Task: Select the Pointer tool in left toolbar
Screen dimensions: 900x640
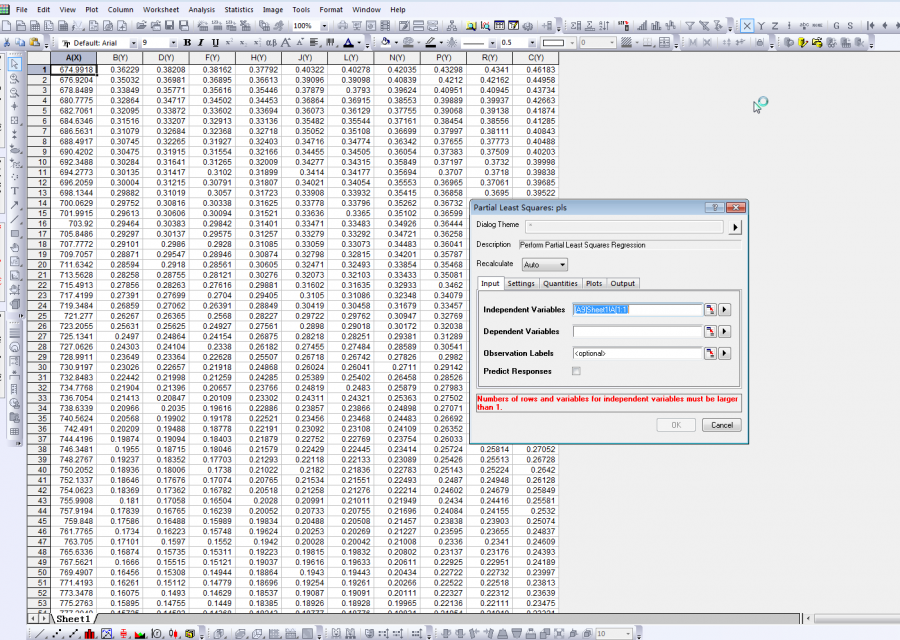Action: [x=15, y=63]
